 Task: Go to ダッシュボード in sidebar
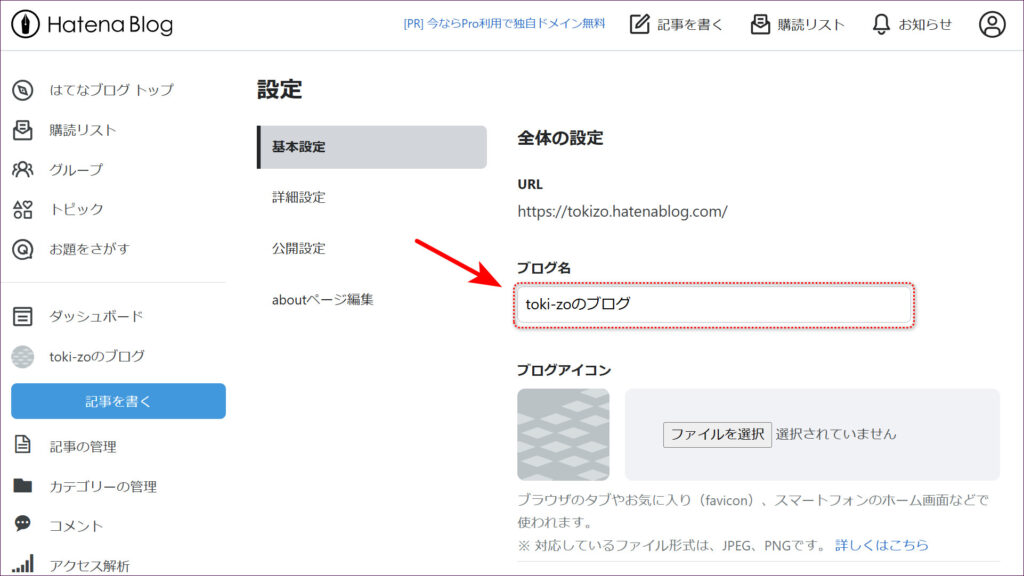[x=96, y=317]
